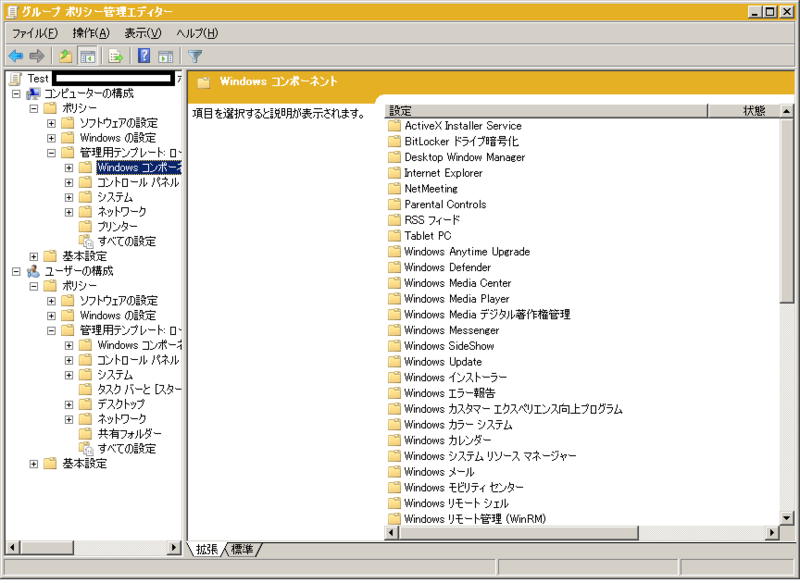Viewport: 800px width, 583px height.
Task: Collapse the コンピューターの構成 node
Action: [x=16, y=94]
